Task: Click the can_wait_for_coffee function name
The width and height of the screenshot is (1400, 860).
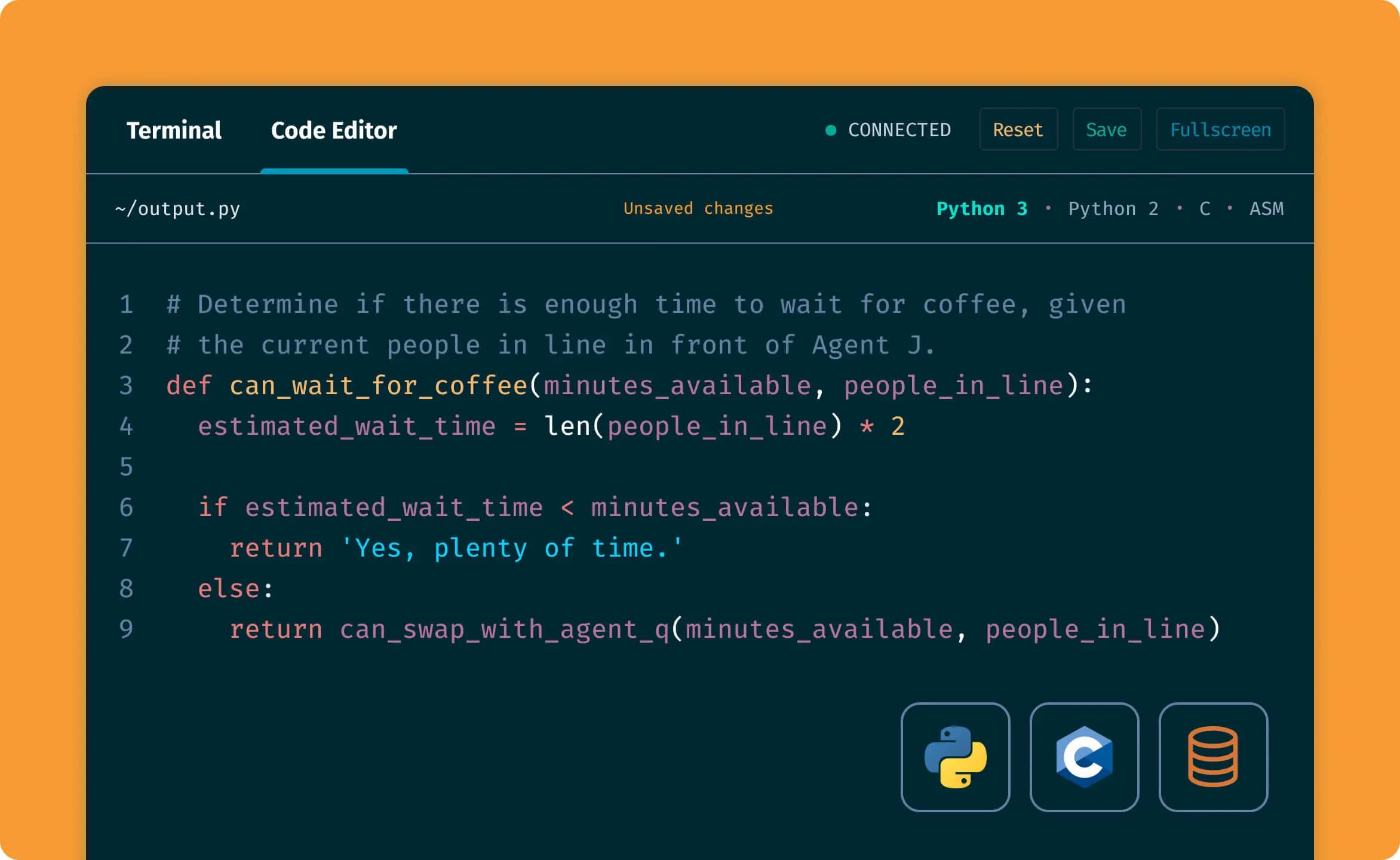Action: click(x=378, y=386)
